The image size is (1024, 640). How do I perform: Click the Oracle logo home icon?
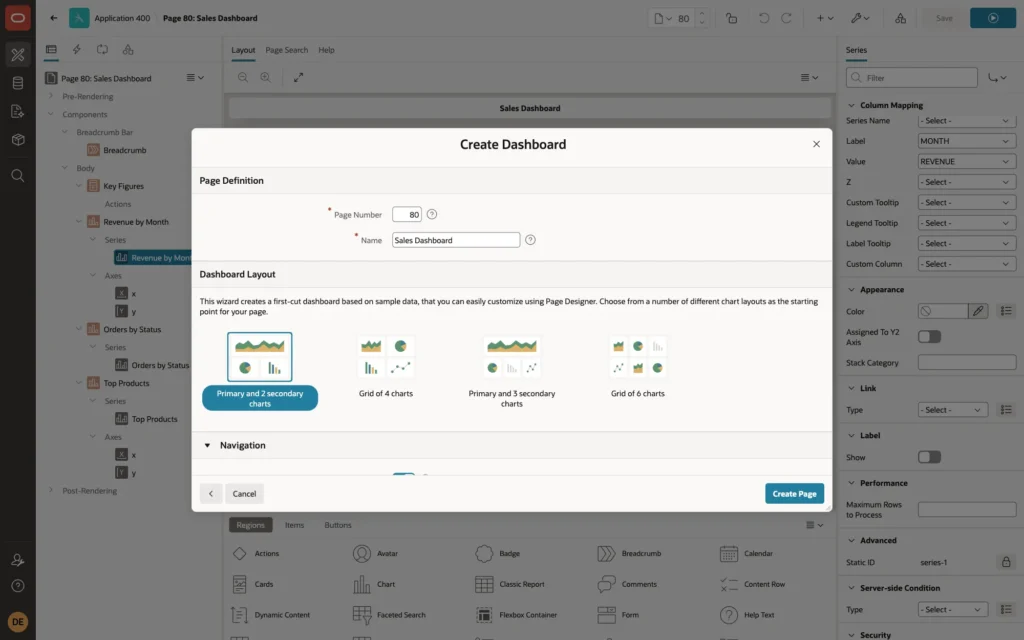point(18,18)
